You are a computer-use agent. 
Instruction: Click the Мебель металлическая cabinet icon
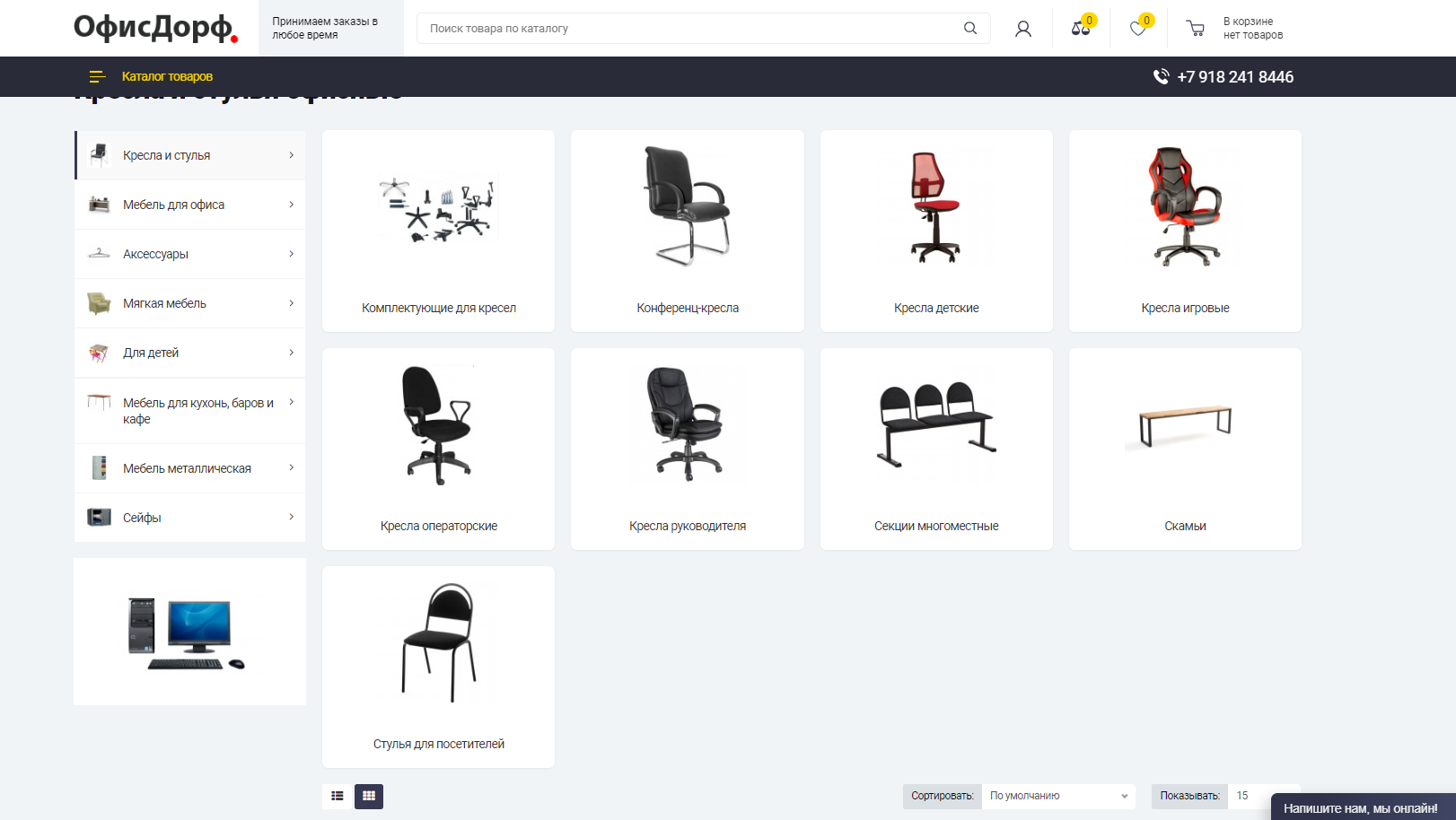coord(99,467)
